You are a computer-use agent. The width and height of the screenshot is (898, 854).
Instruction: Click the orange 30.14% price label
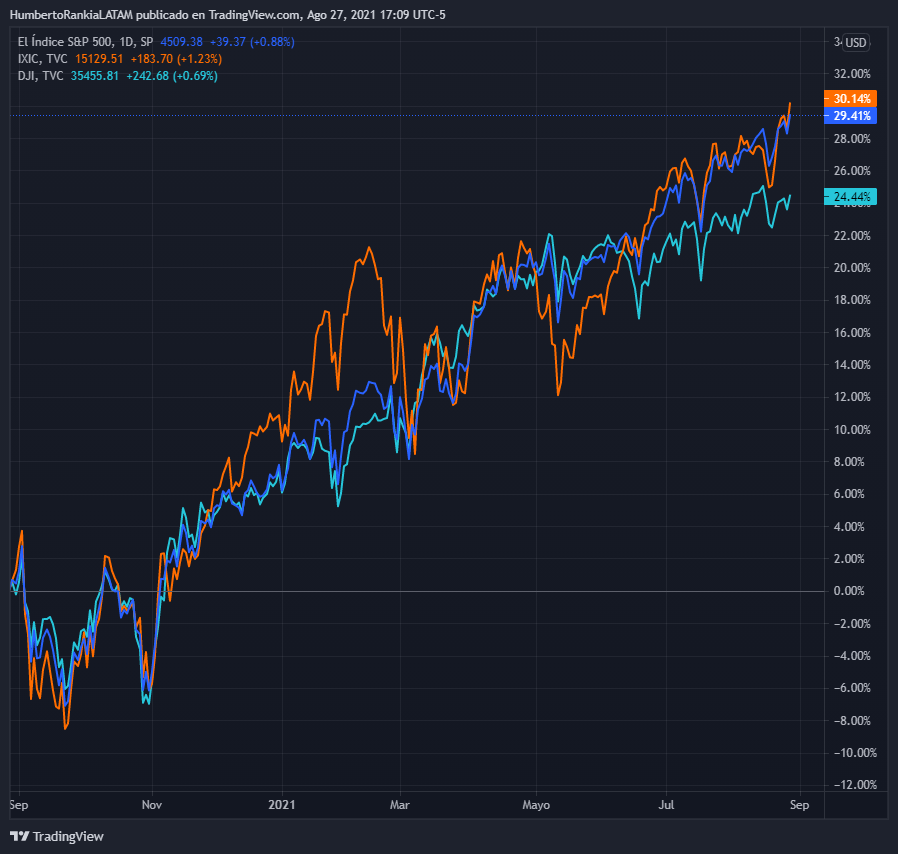(850, 99)
